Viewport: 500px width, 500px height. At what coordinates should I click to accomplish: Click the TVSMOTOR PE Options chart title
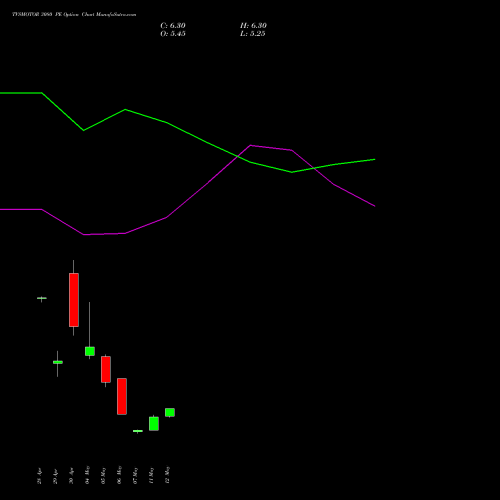coord(74,15)
